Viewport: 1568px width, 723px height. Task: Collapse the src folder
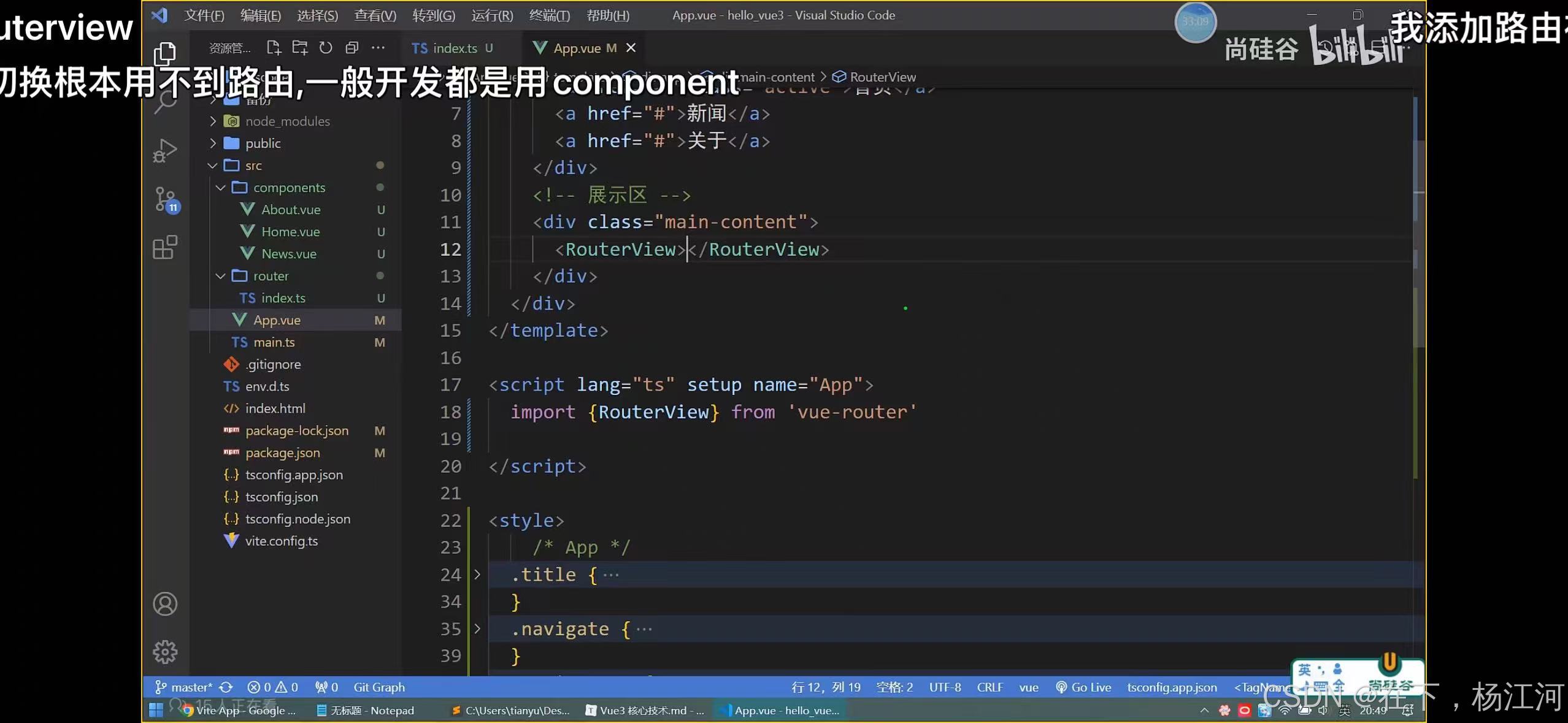[x=212, y=166]
